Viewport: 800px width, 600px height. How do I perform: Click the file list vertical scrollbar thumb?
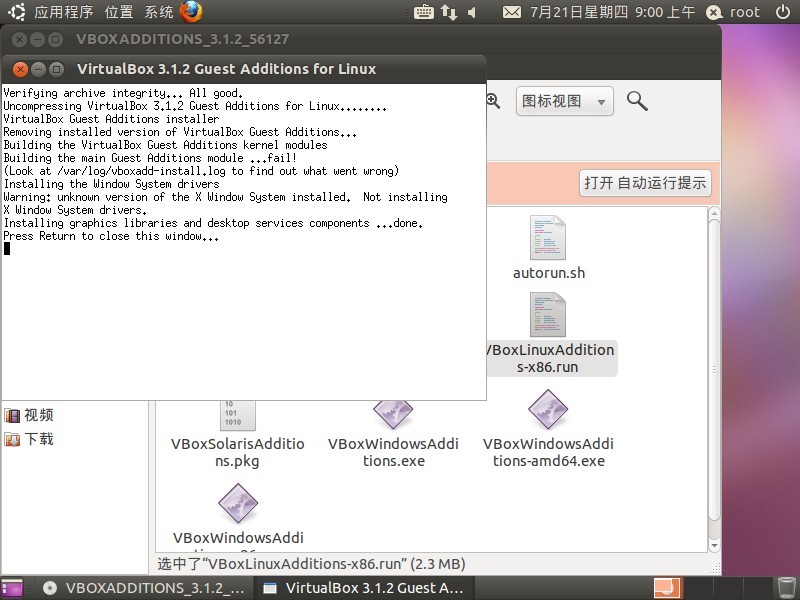[714, 370]
